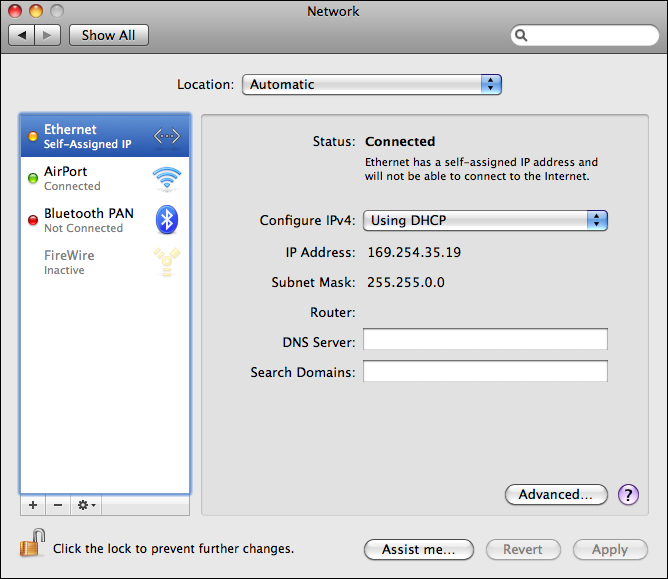Click the Assist me… button

pos(418,549)
